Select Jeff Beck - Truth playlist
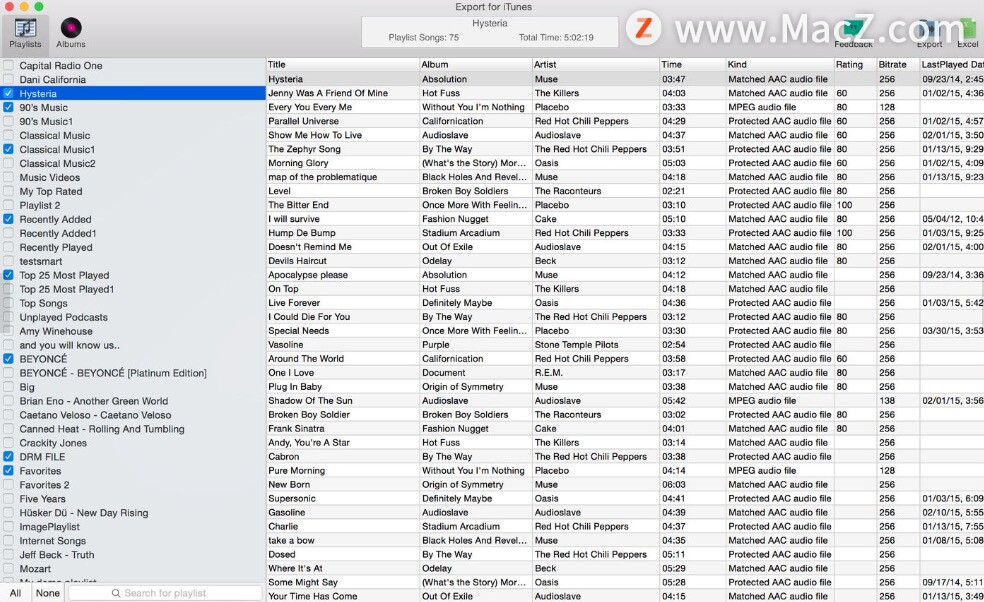Image resolution: width=984 pixels, height=602 pixels. point(56,555)
